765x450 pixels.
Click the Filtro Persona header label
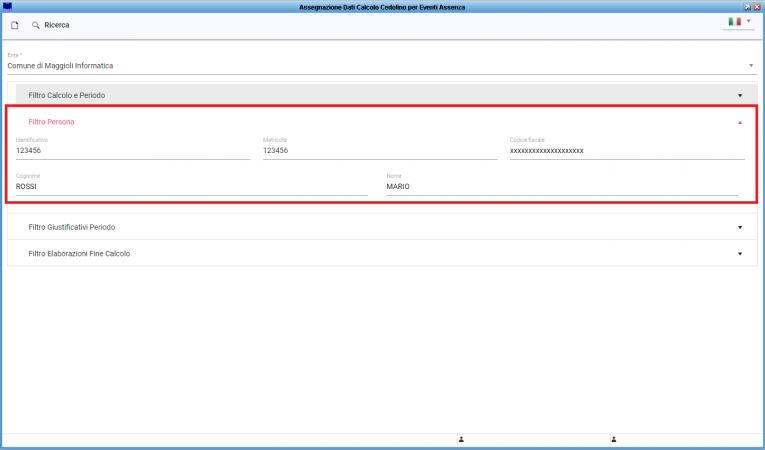coord(51,122)
